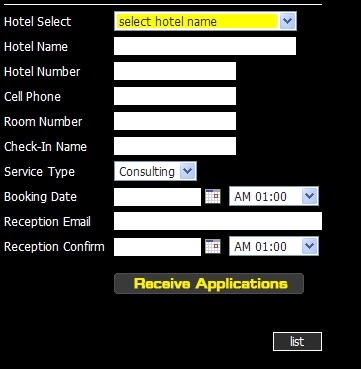Click into the Check-In Name field
Viewport: 361px width, 369px height.
tap(175, 146)
